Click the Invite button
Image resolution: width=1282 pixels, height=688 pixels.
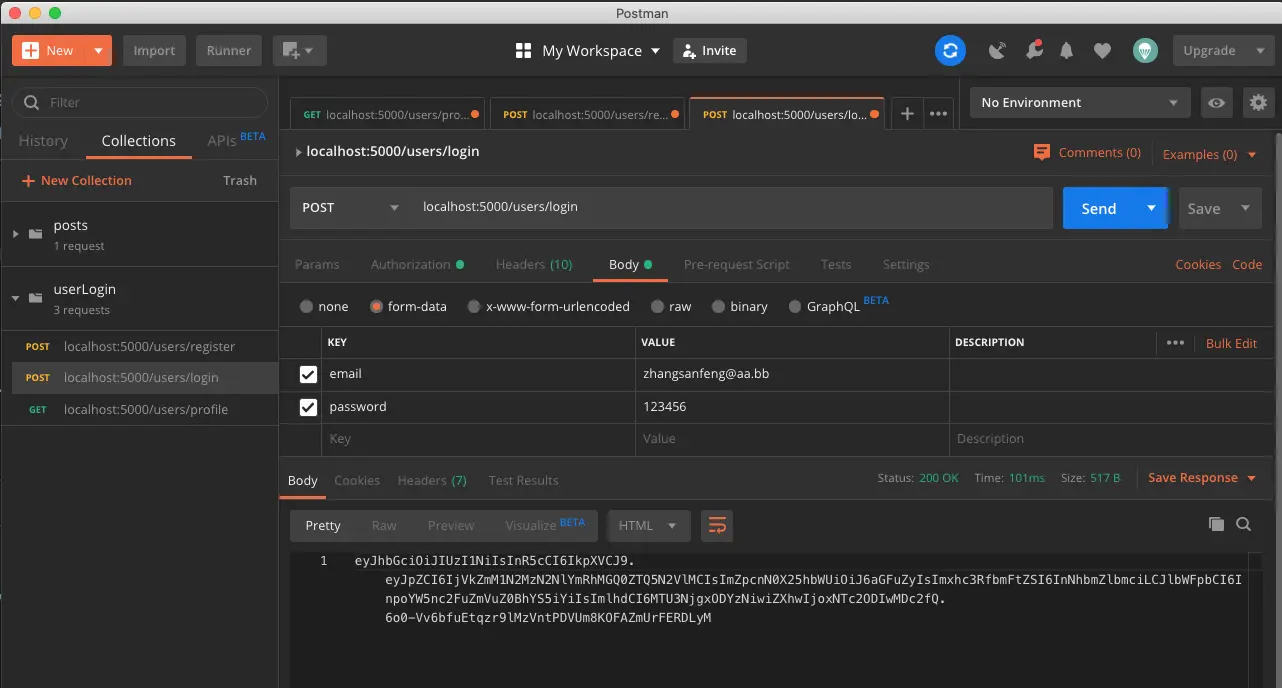click(x=709, y=50)
